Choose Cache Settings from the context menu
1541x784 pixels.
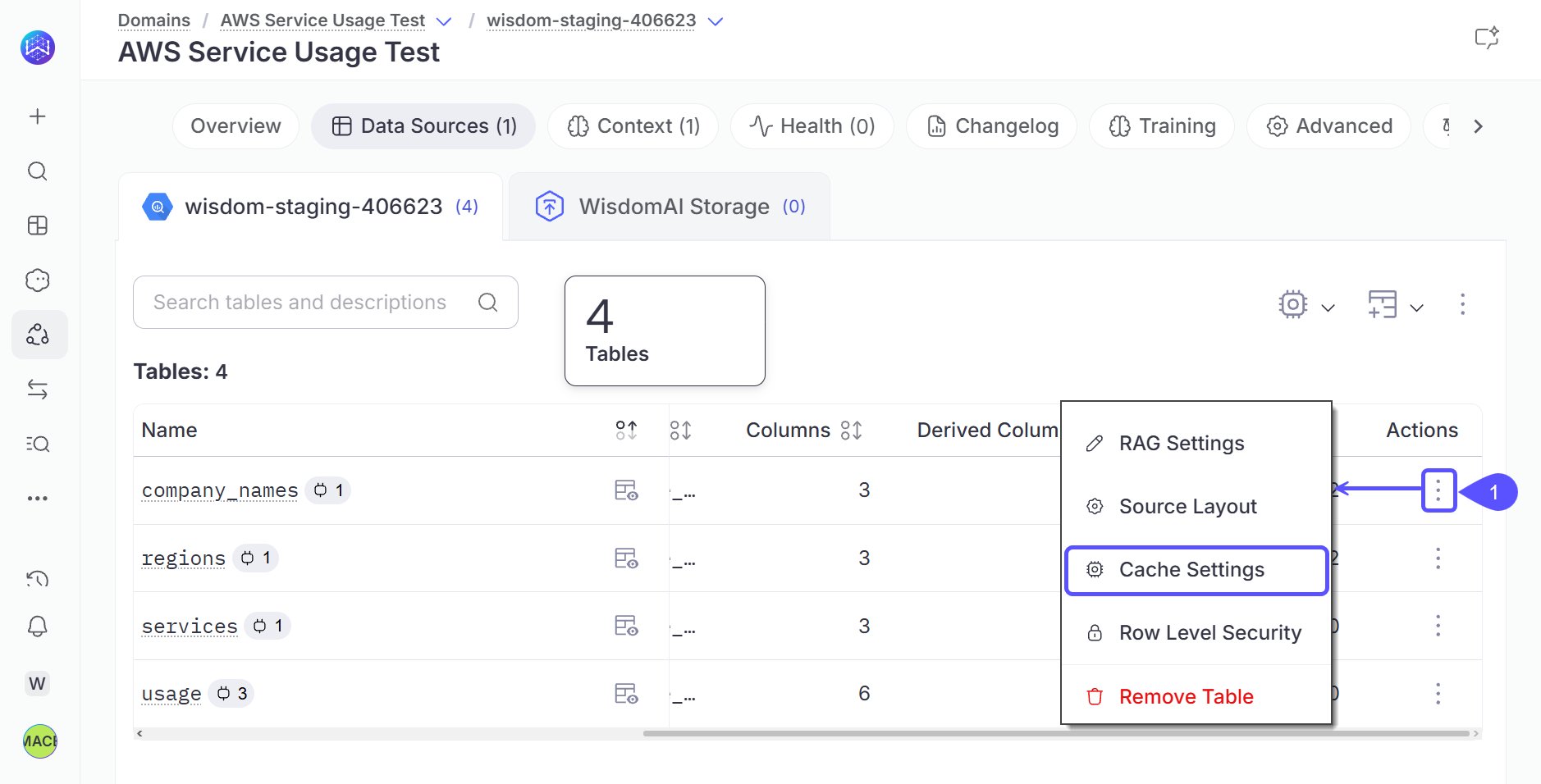1196,570
